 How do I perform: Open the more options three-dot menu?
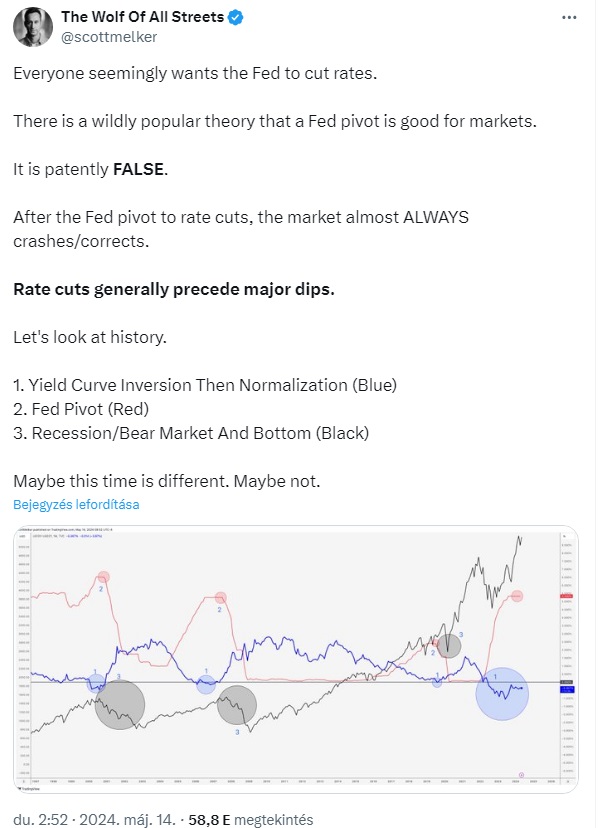(x=569, y=17)
